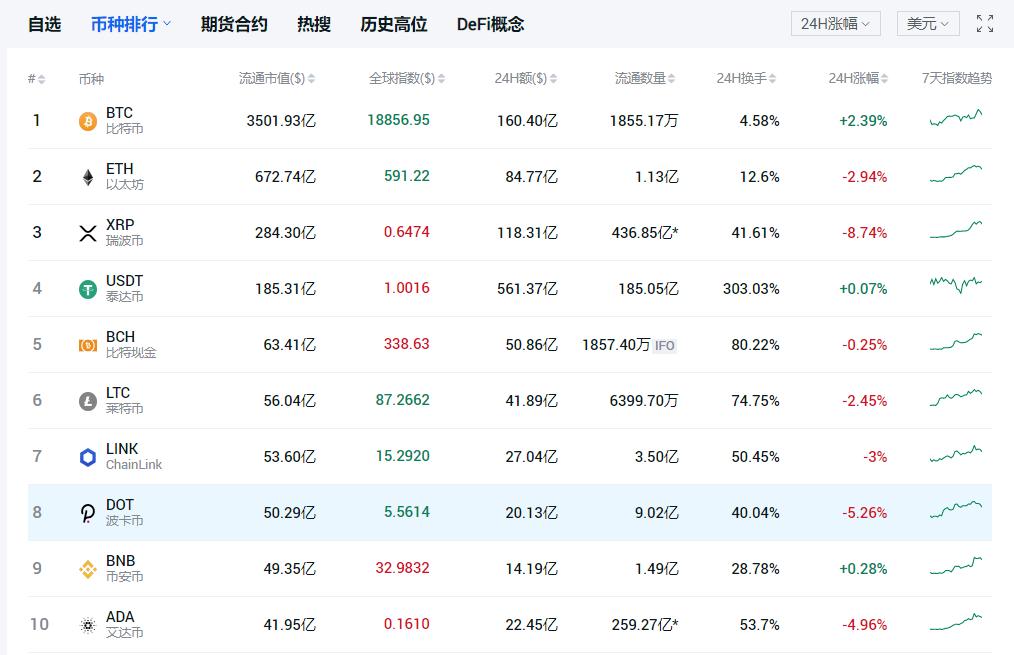Click the Ethereum (ETH) diamond icon
The height and width of the screenshot is (655, 1014).
click(x=88, y=177)
